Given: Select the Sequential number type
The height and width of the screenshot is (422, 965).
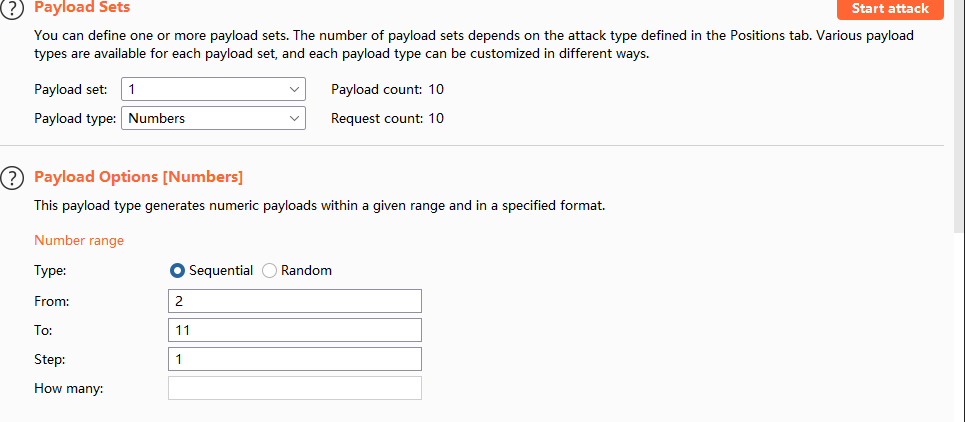Looking at the screenshot, I should (x=178, y=270).
